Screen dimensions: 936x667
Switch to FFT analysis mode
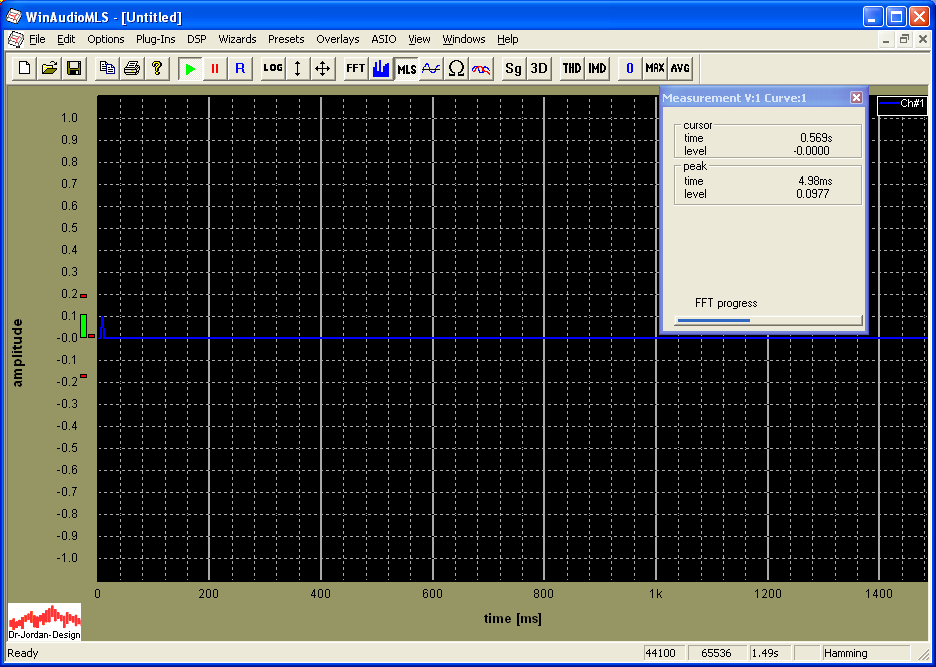355,69
